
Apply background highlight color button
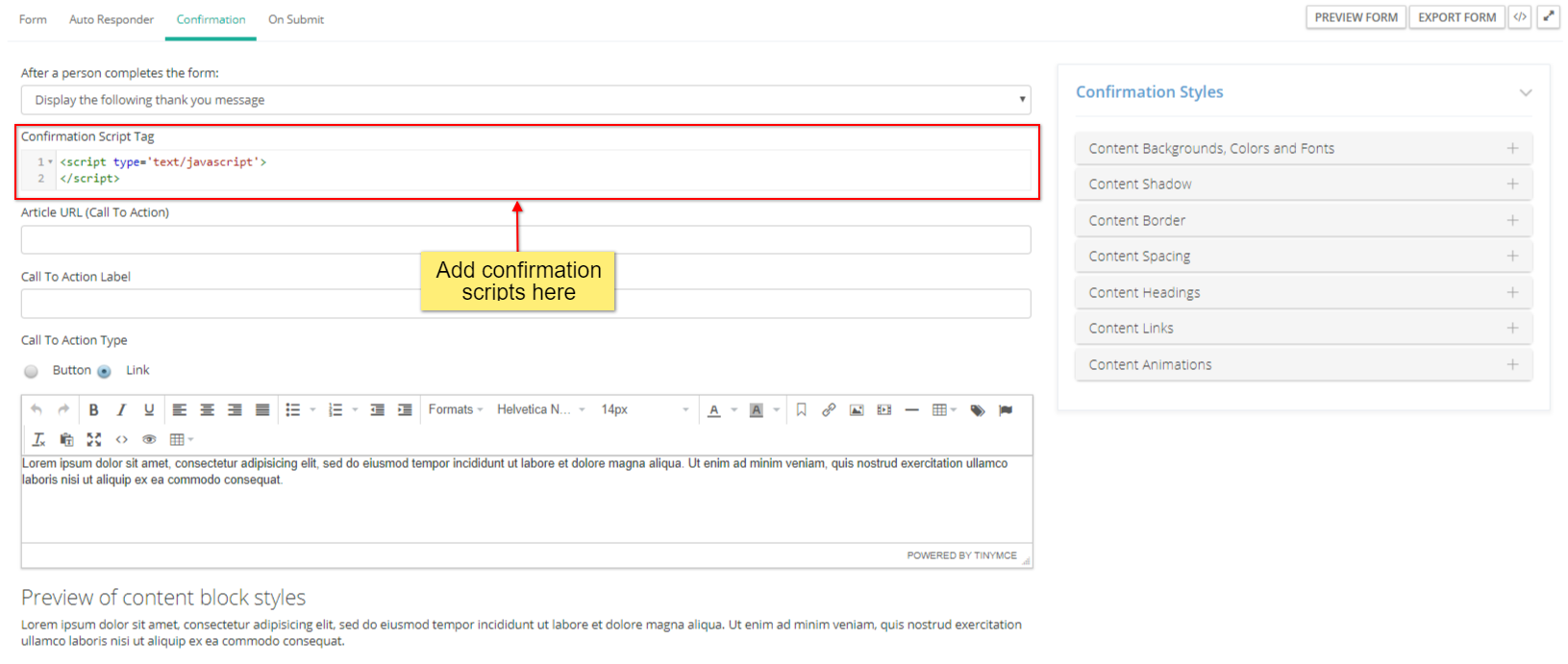(757, 410)
